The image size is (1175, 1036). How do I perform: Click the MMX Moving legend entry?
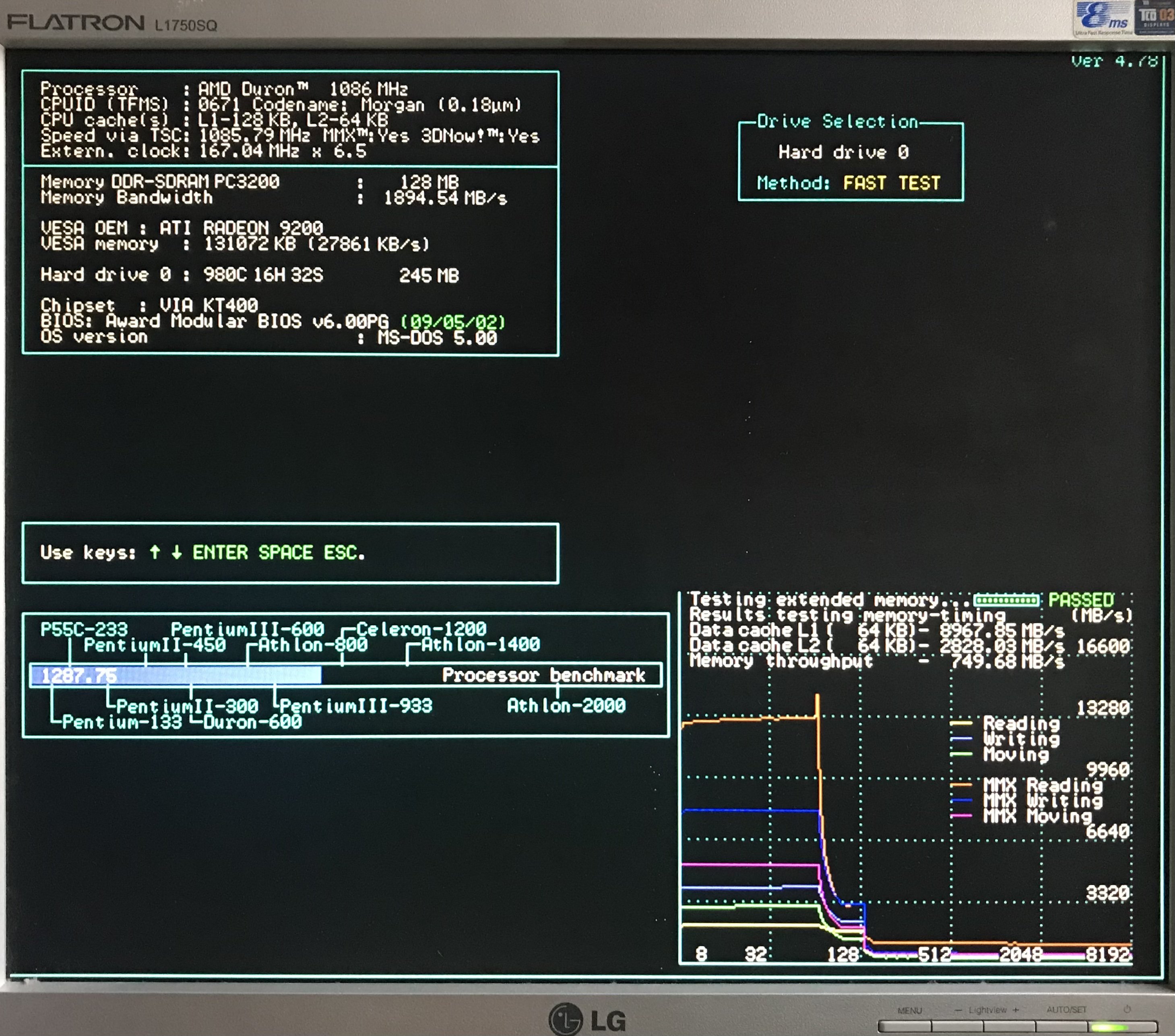(x=1037, y=816)
